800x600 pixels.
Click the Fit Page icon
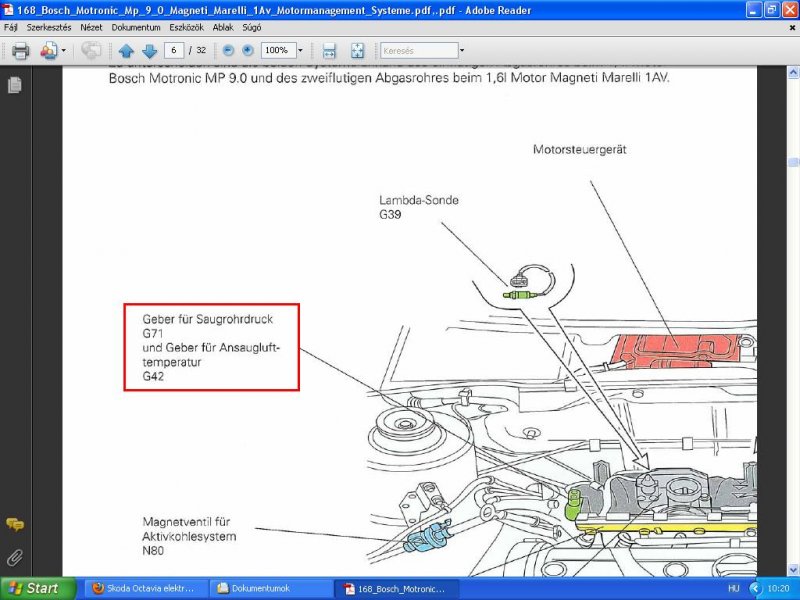pyautogui.click(x=358, y=51)
